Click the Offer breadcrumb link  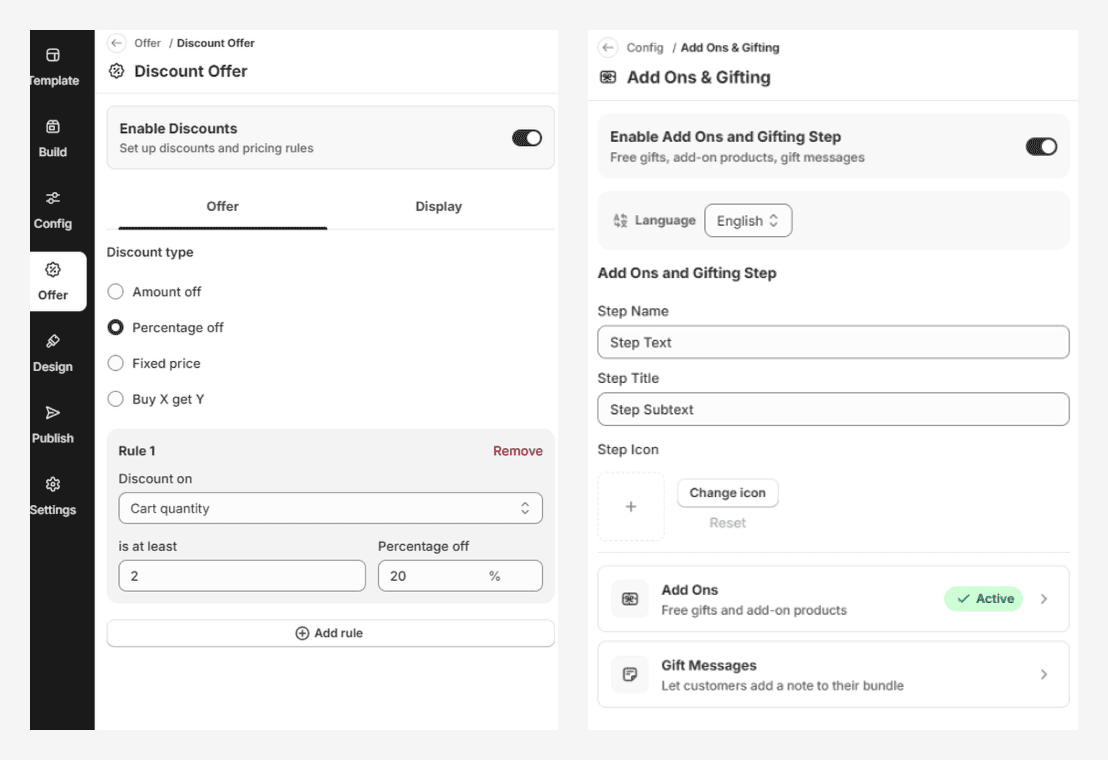148,43
